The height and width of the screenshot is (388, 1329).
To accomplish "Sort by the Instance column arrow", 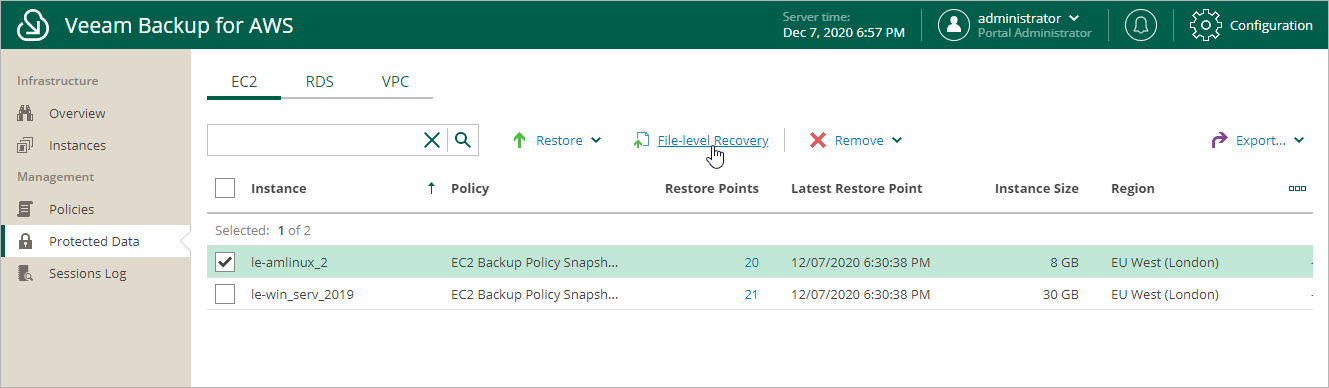I will pos(431,188).
